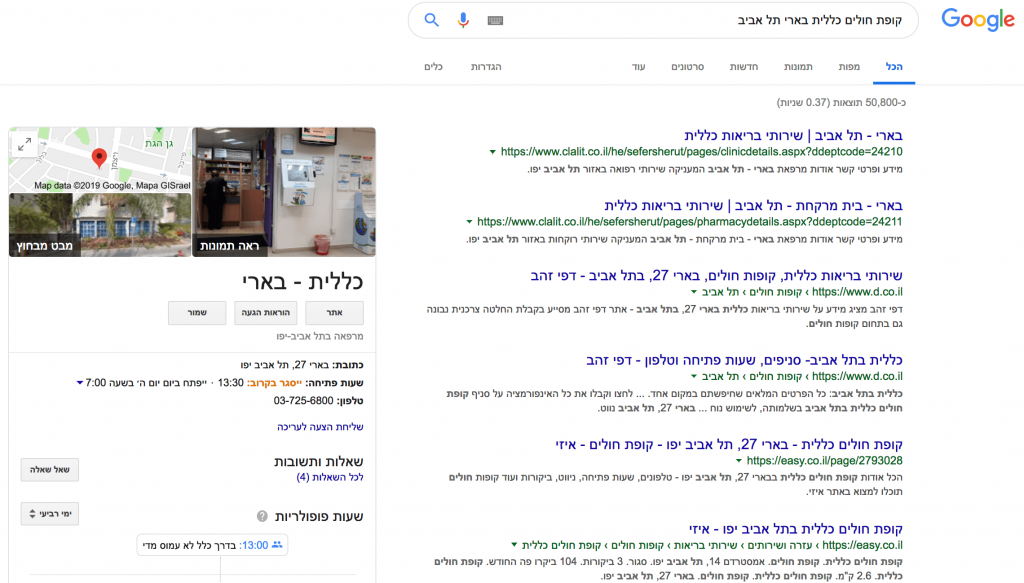
Task: Open result קופת חולים כללית בתל אביב יפו - איזי
Action: click(x=795, y=528)
